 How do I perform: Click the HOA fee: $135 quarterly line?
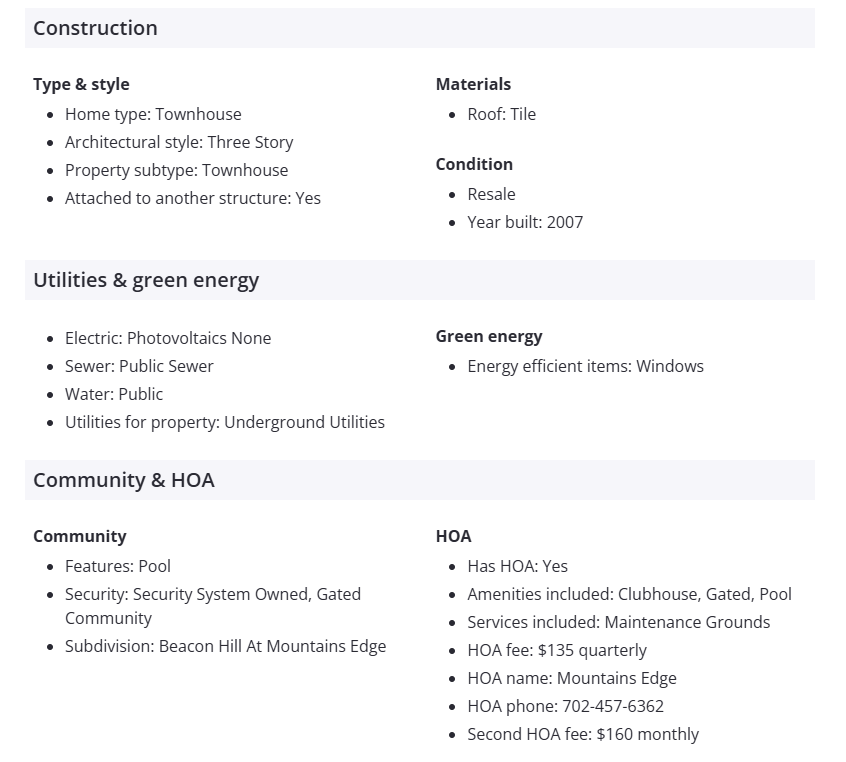tap(557, 650)
